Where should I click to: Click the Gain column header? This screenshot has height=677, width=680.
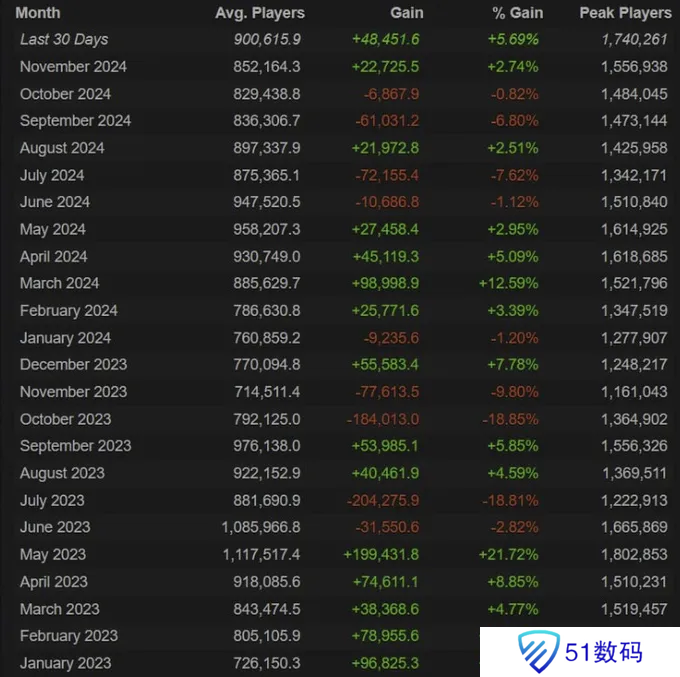[x=406, y=13]
